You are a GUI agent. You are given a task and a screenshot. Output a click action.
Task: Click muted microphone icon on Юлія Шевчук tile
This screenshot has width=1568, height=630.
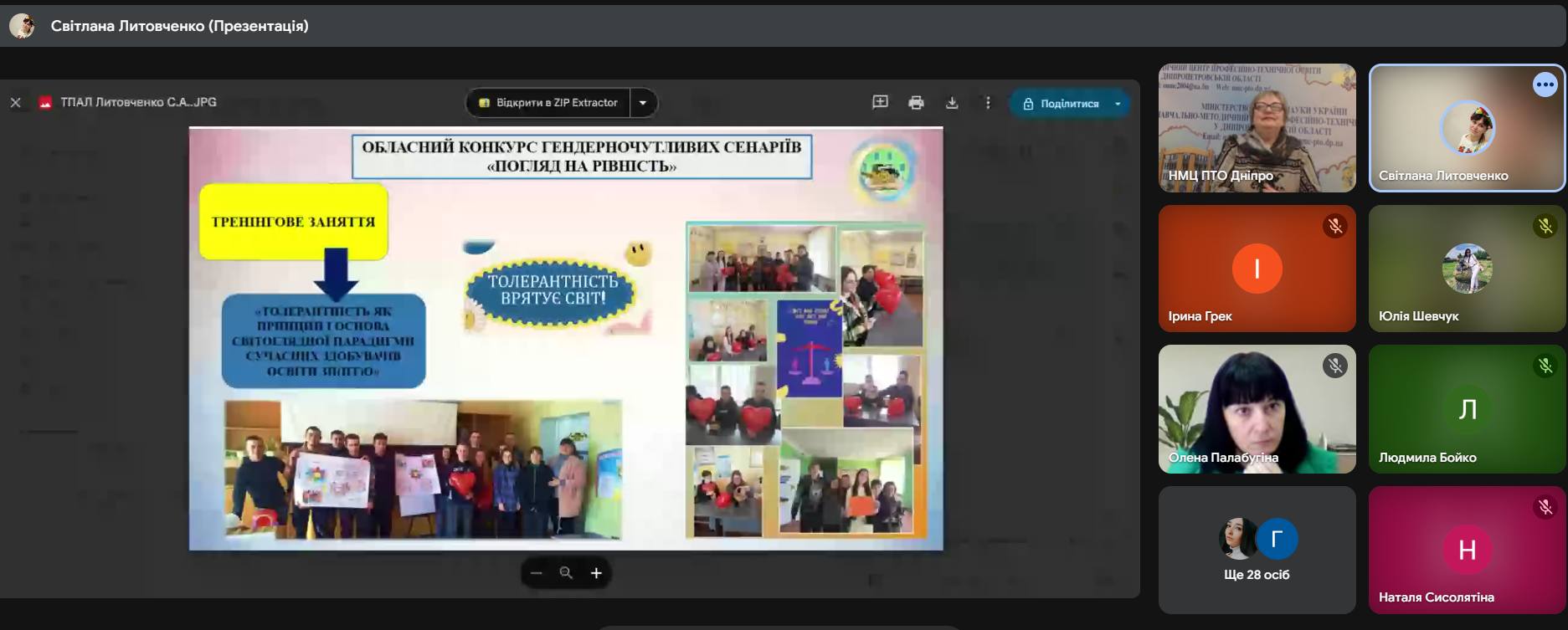pos(1545,226)
